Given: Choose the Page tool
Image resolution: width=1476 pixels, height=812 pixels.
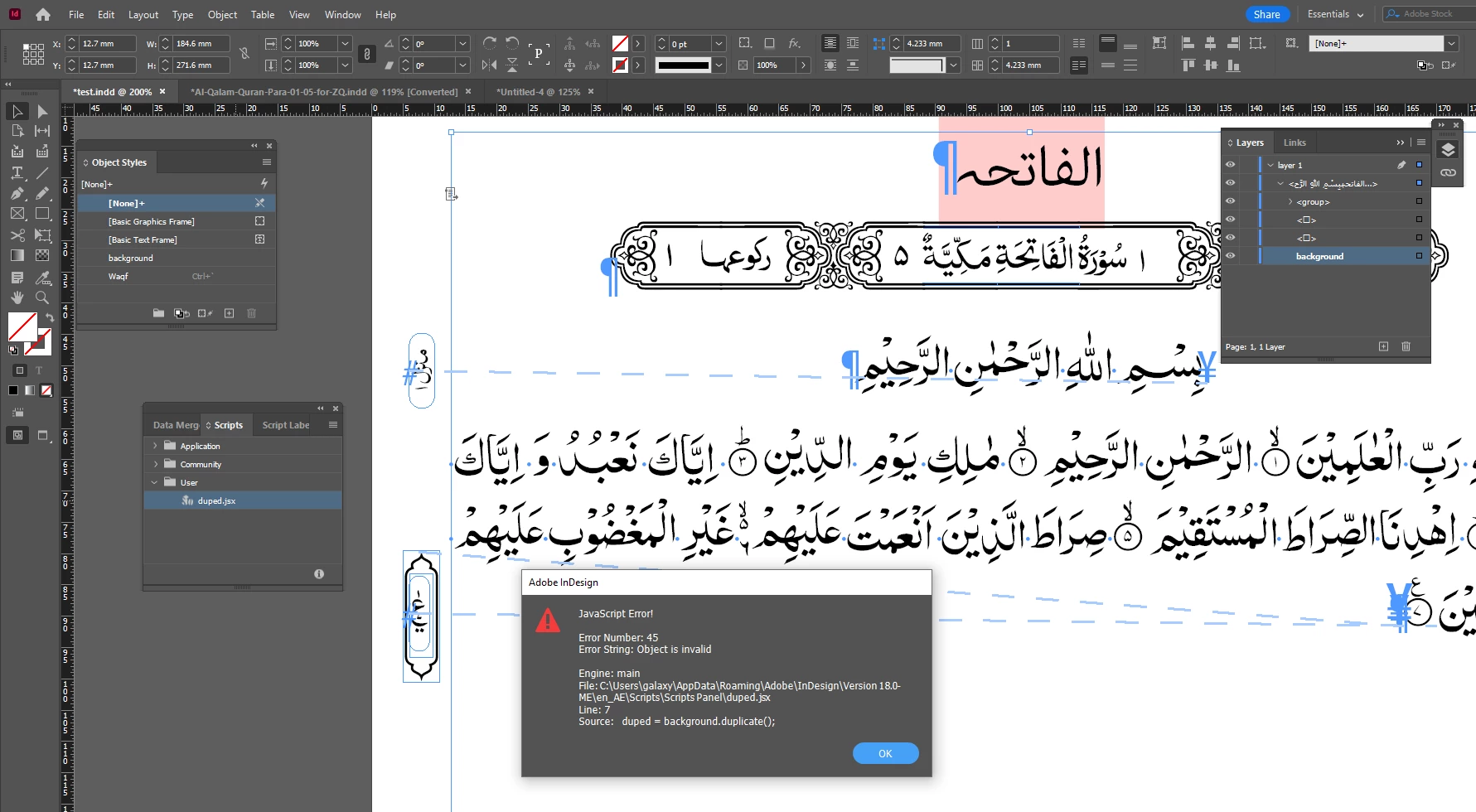Looking at the screenshot, I should click(17, 131).
